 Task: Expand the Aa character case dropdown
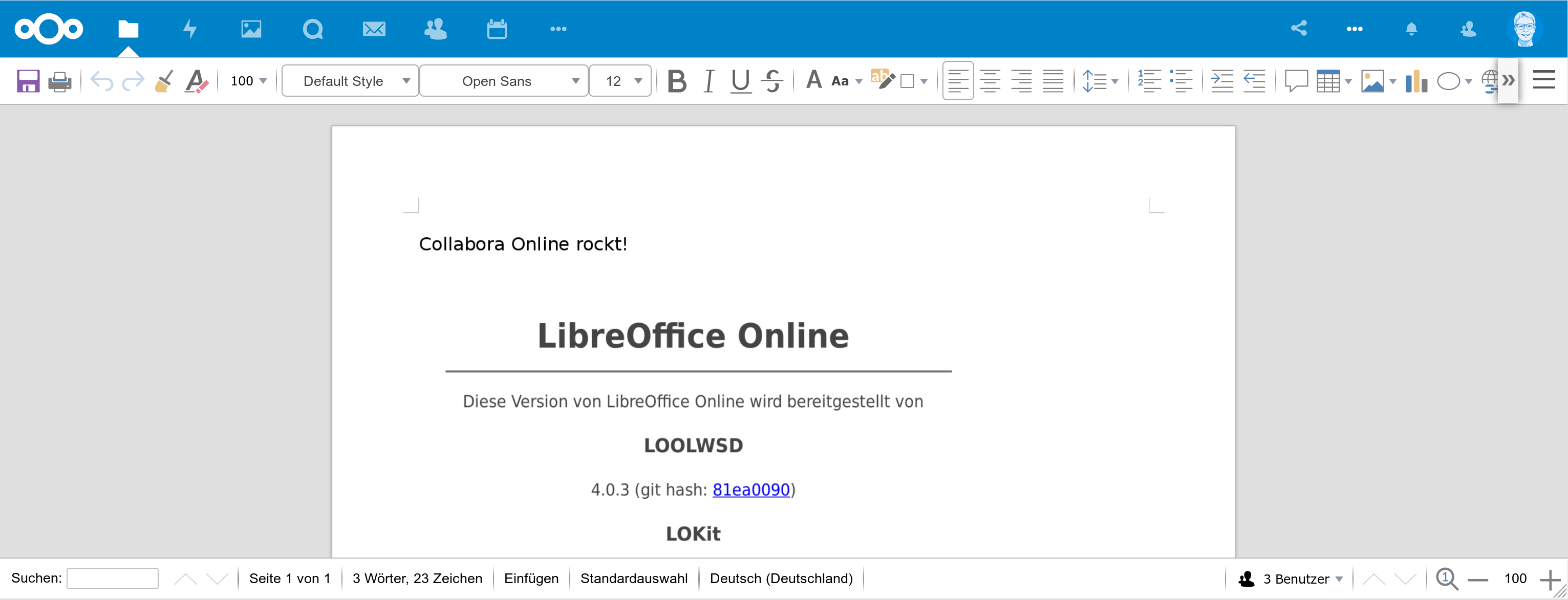[x=860, y=81]
